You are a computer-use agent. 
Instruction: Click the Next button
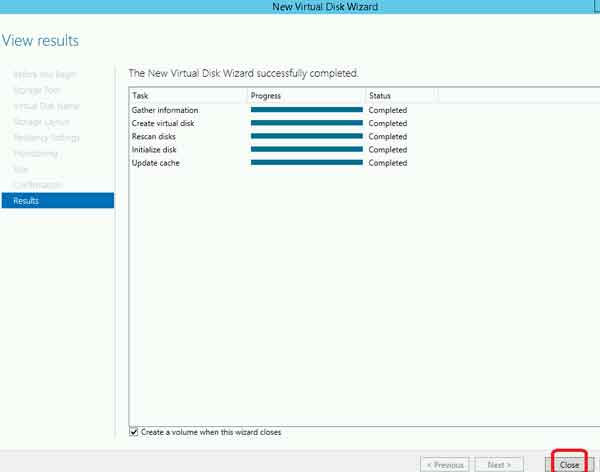pos(499,465)
